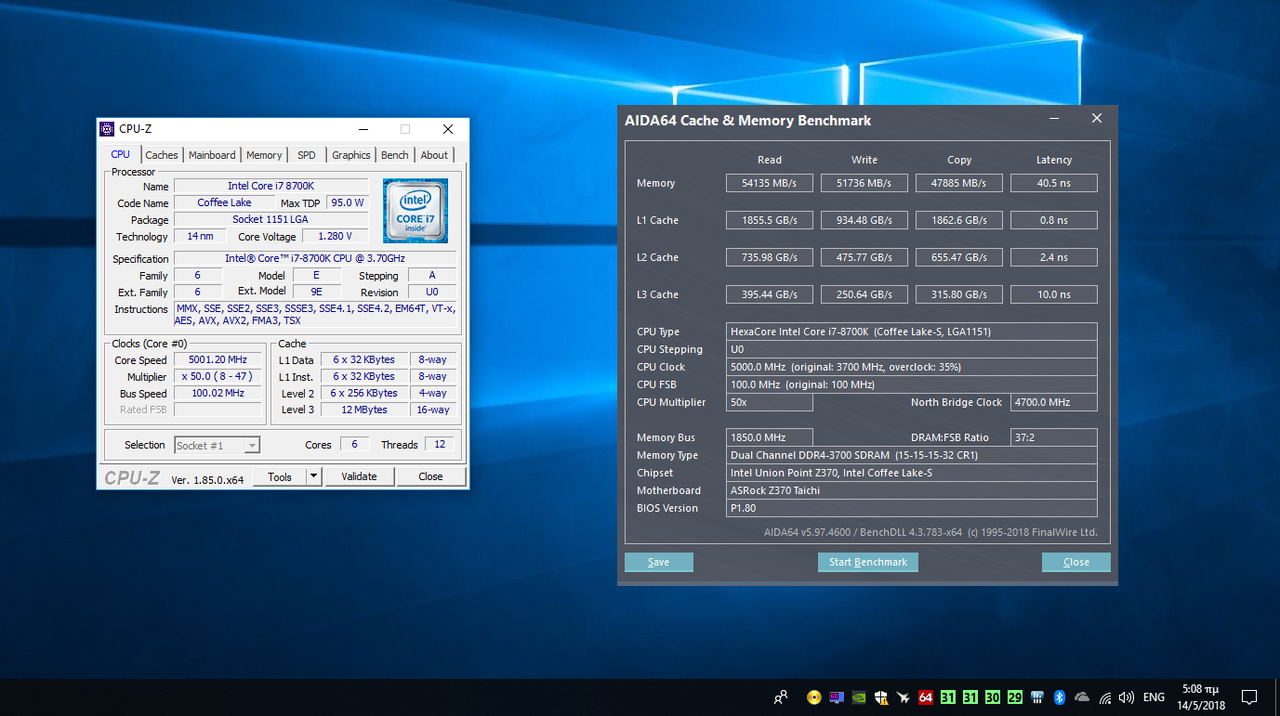Screen dimensions: 1280x716
Task: Click Start Benchmark in AIDA64
Action: (868, 562)
